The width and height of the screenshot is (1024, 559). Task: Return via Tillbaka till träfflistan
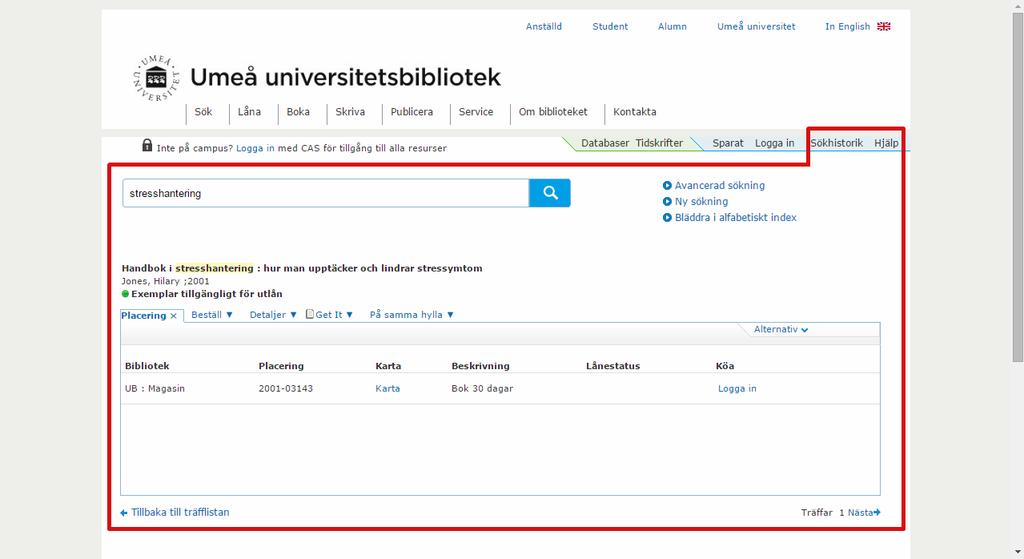point(180,513)
